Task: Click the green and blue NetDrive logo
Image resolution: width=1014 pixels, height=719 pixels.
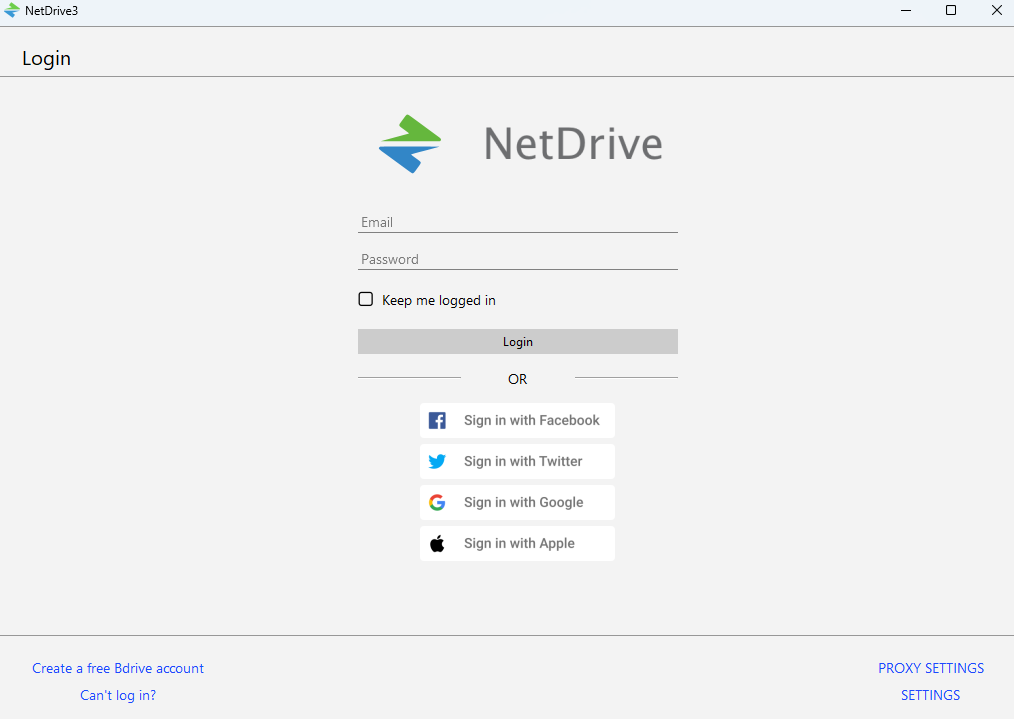Action: point(410,144)
